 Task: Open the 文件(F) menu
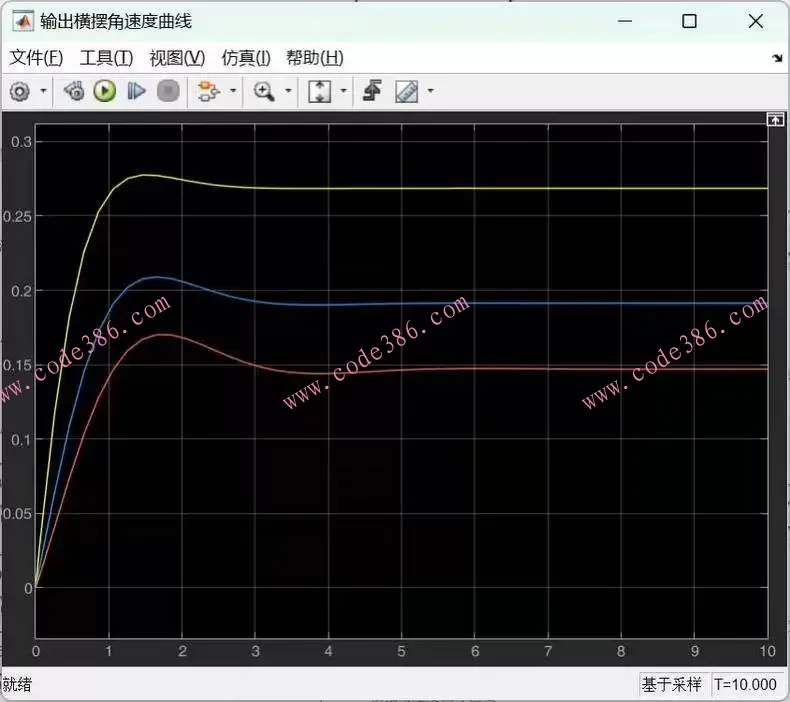click(36, 58)
